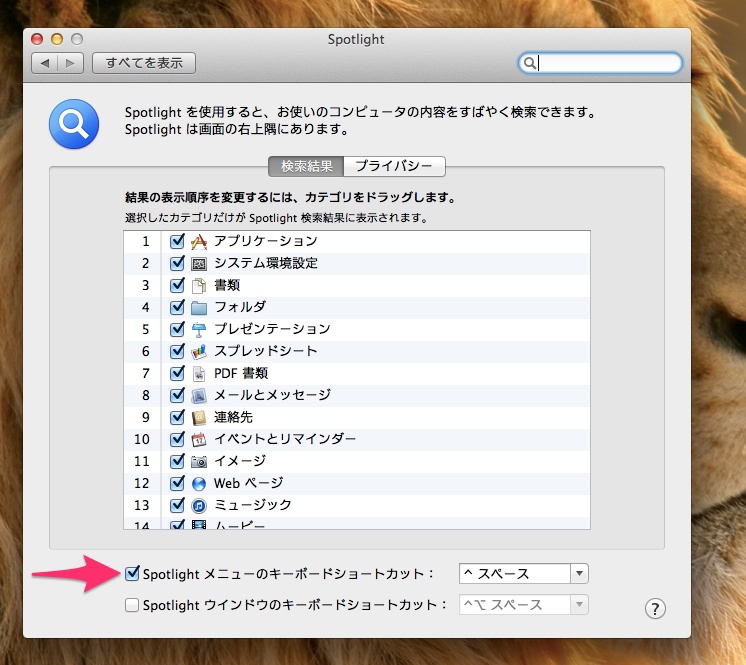
Task: Uncheck the アプリケーション category checkbox
Action: [177, 241]
